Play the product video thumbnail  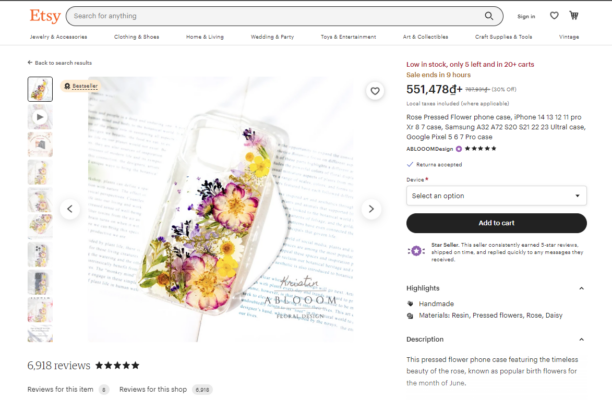point(41,117)
